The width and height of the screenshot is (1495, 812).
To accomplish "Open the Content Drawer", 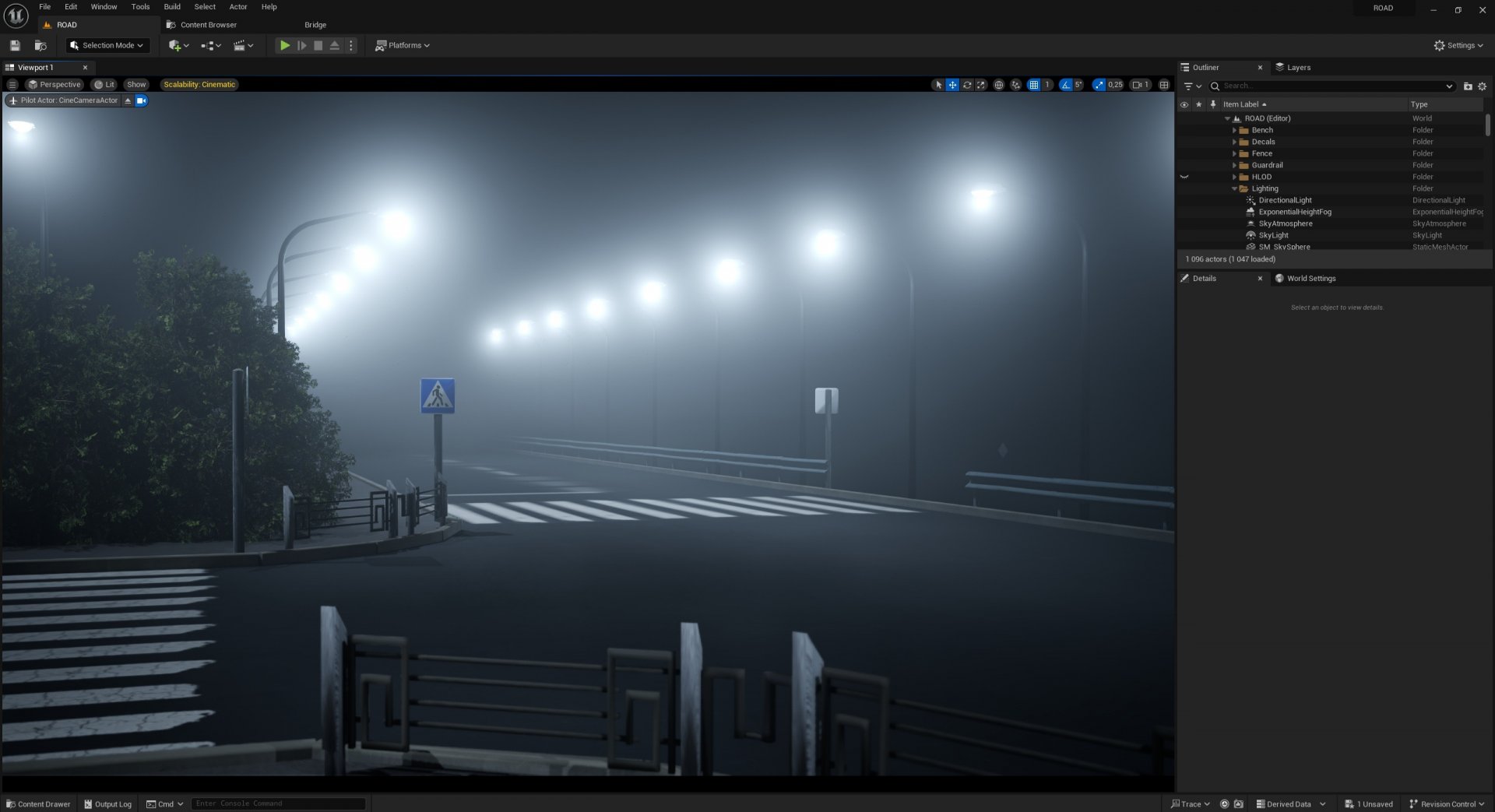I will click(38, 804).
